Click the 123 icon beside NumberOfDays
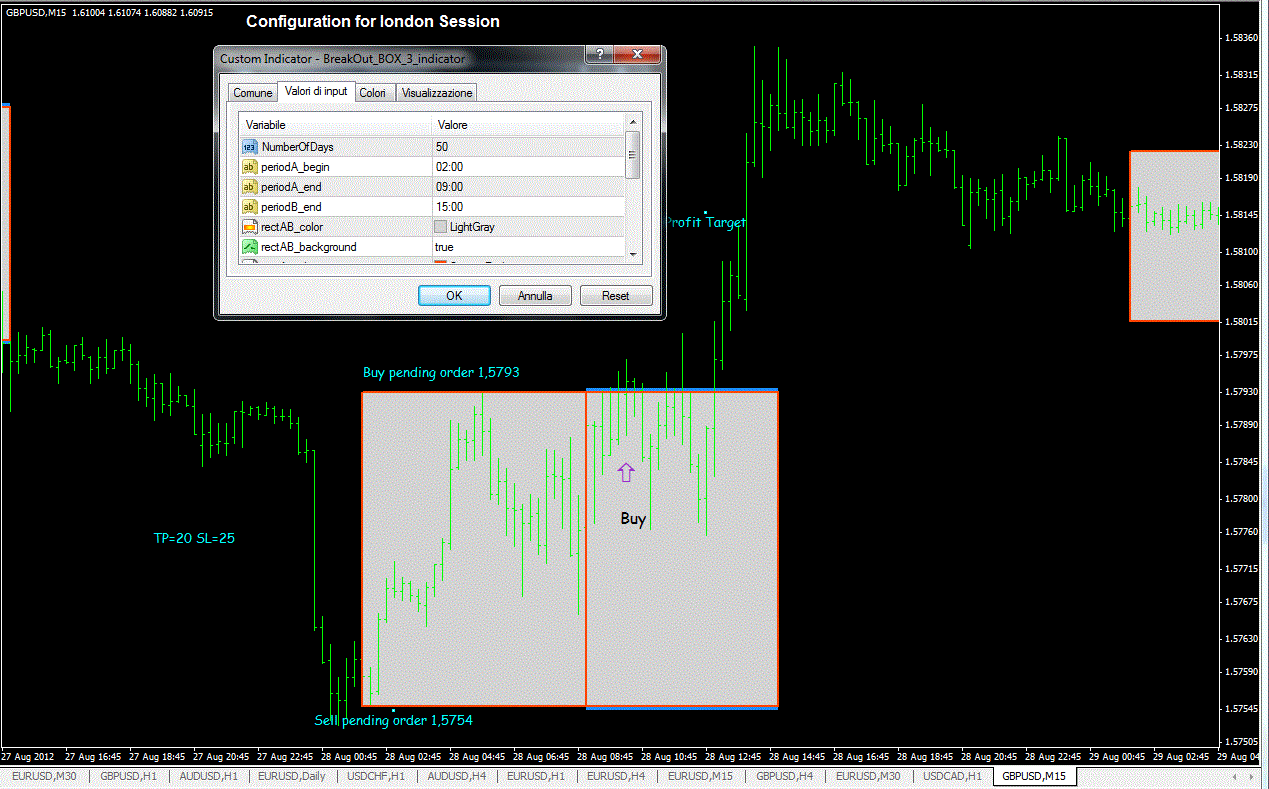Screen dimensions: 1269x789 pos(250,146)
